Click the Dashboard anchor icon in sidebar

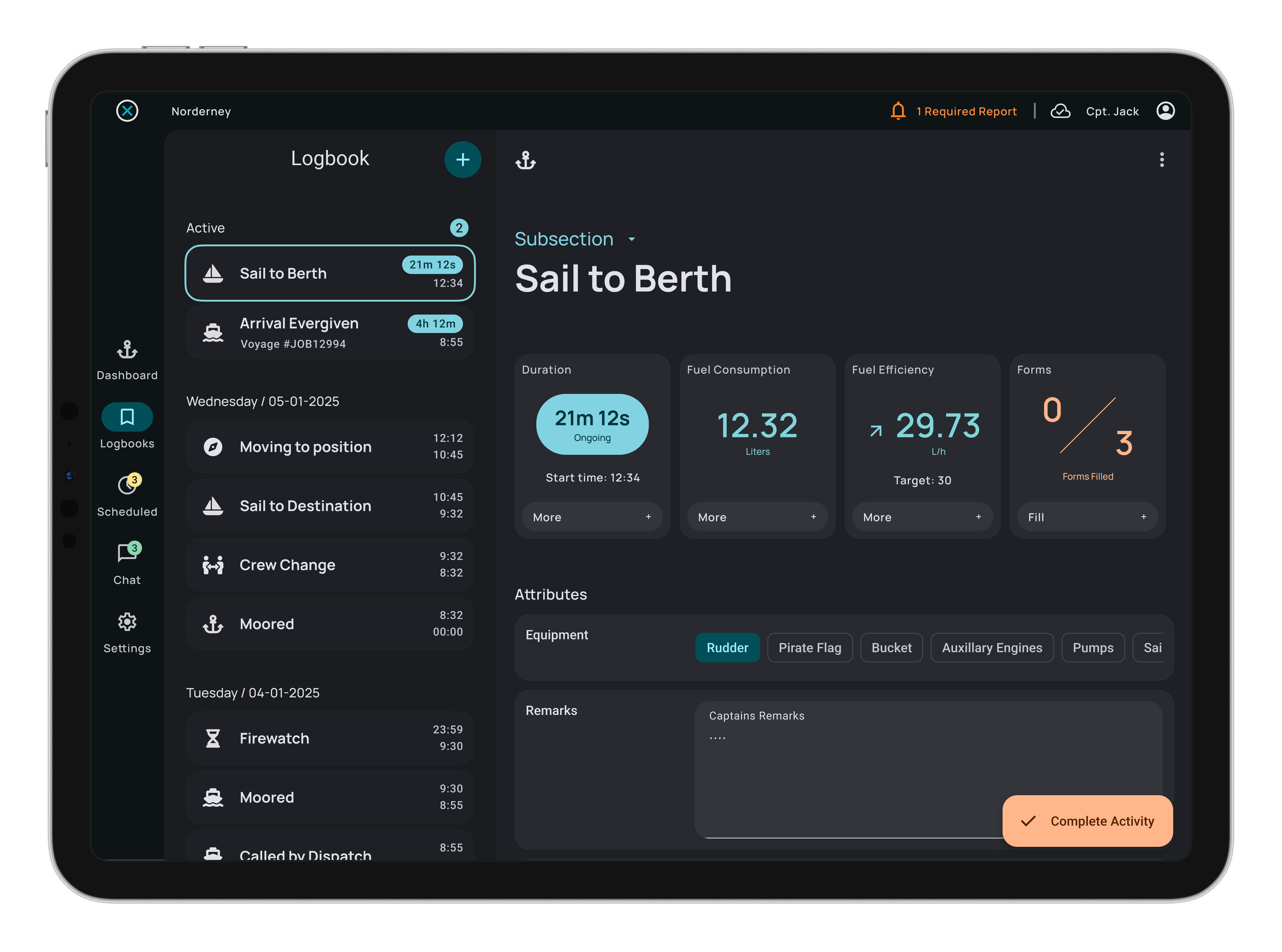pos(127,349)
